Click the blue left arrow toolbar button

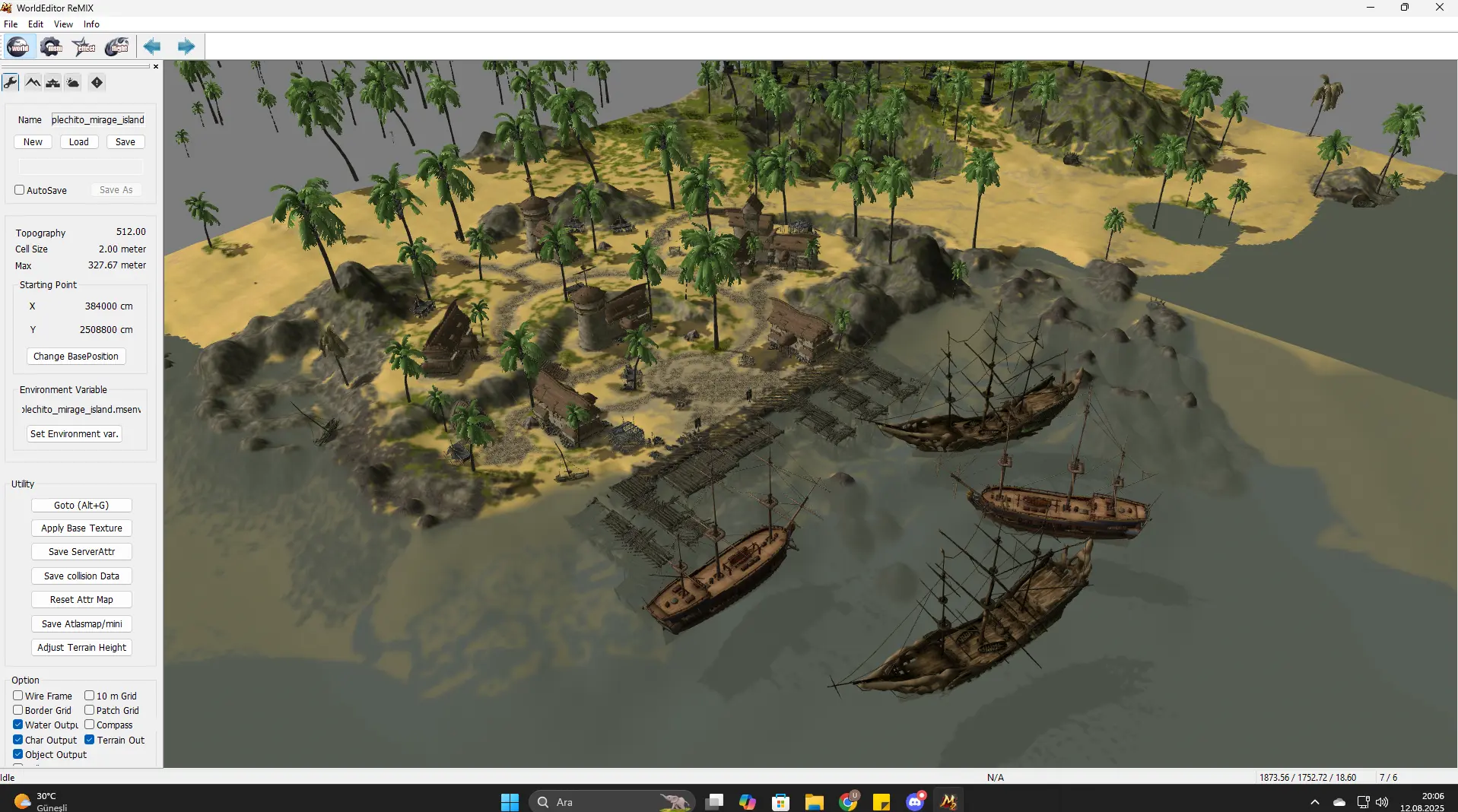(152, 46)
